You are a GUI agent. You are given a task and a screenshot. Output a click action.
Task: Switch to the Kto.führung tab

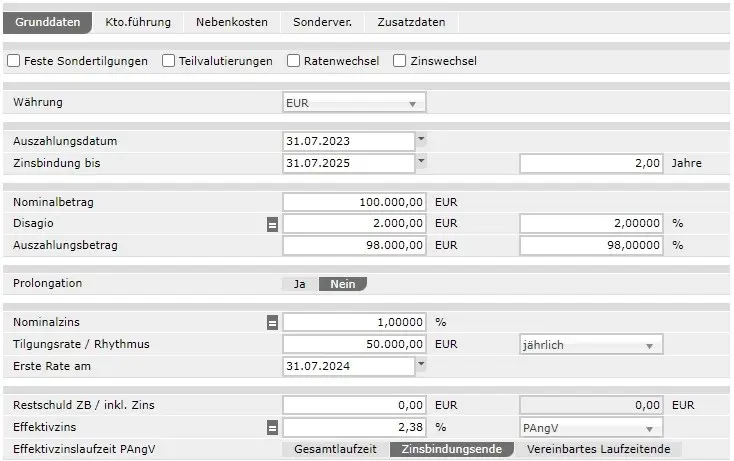(138, 22)
